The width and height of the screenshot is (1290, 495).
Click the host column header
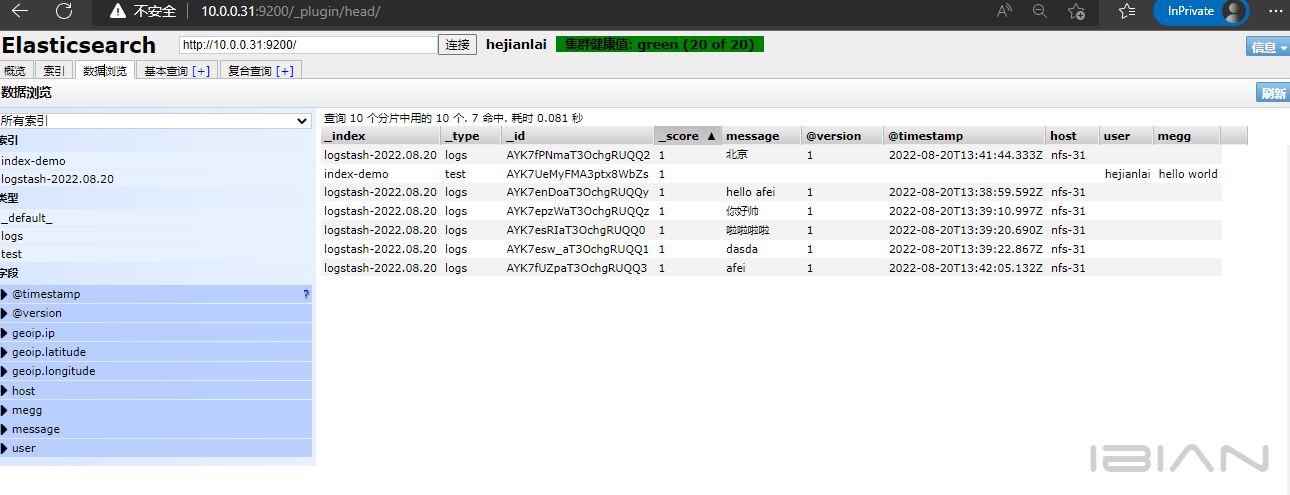[1073, 136]
